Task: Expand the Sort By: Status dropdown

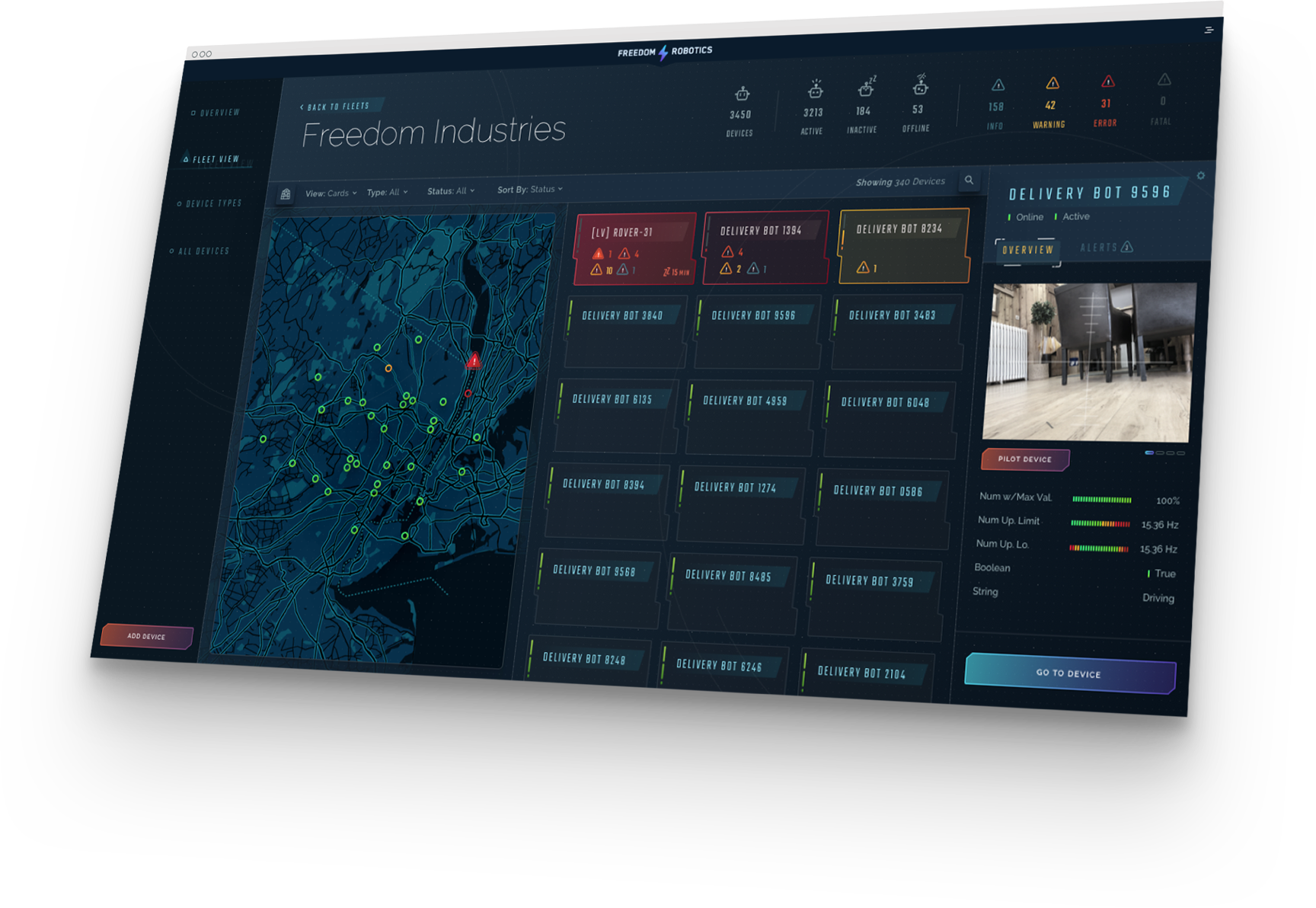Action: [529, 190]
